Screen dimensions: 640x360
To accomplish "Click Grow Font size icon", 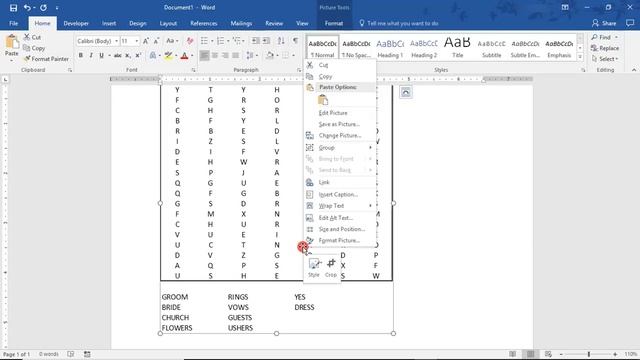I will point(146,41).
